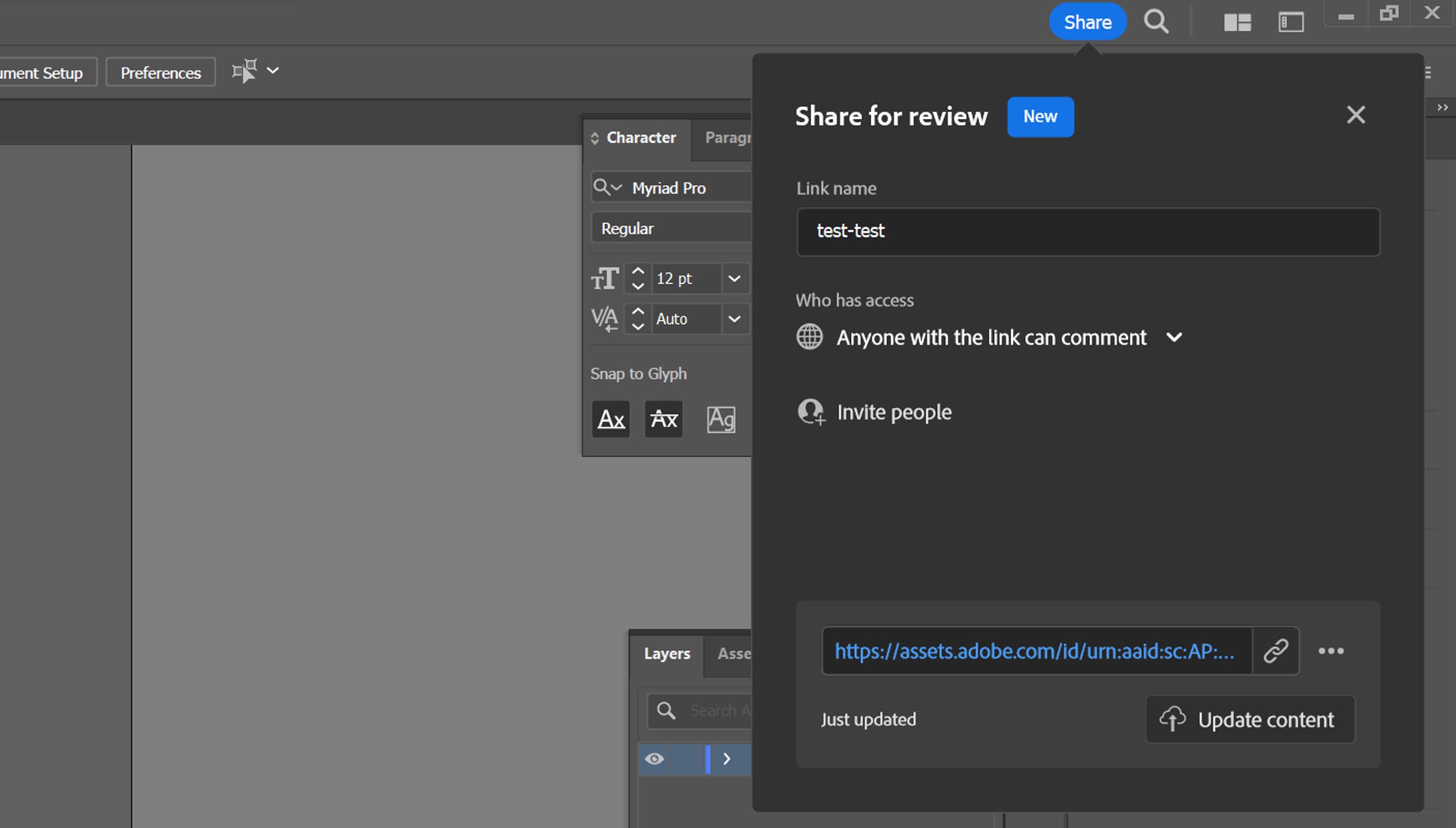
Task: Switch to the Assets tab in bottom panel
Action: (x=735, y=652)
